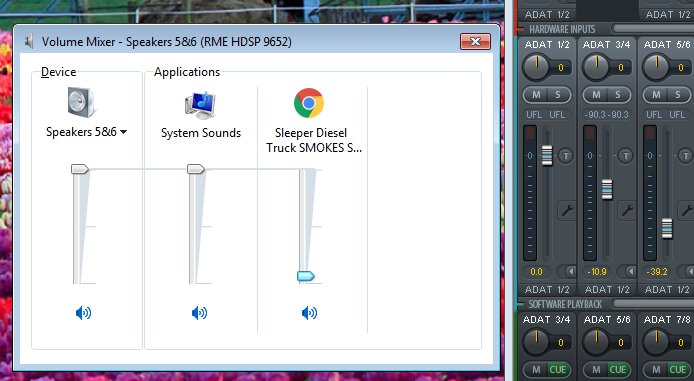This screenshot has height=381, width=694.
Task: Open routing label below the -10.9 level value
Action: coord(607,289)
